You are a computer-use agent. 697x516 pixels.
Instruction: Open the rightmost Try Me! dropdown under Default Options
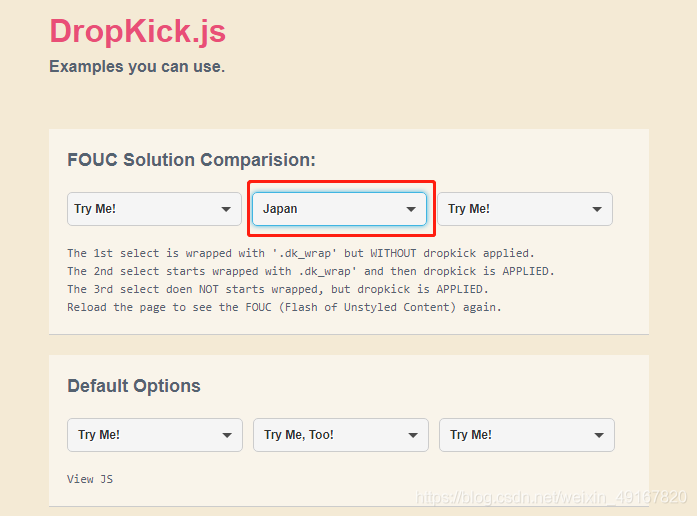pyautogui.click(x=527, y=435)
